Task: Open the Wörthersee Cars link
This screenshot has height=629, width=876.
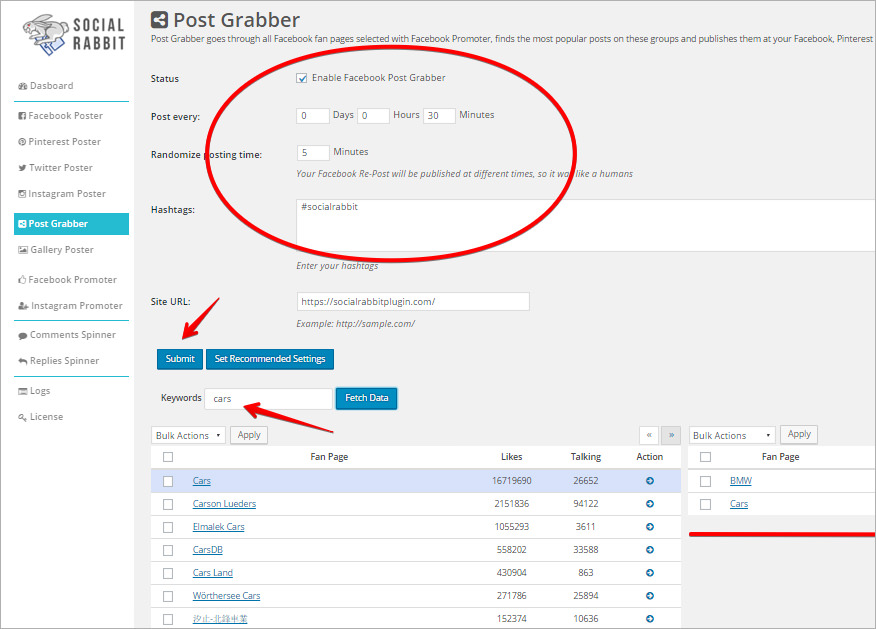Action: (x=226, y=595)
